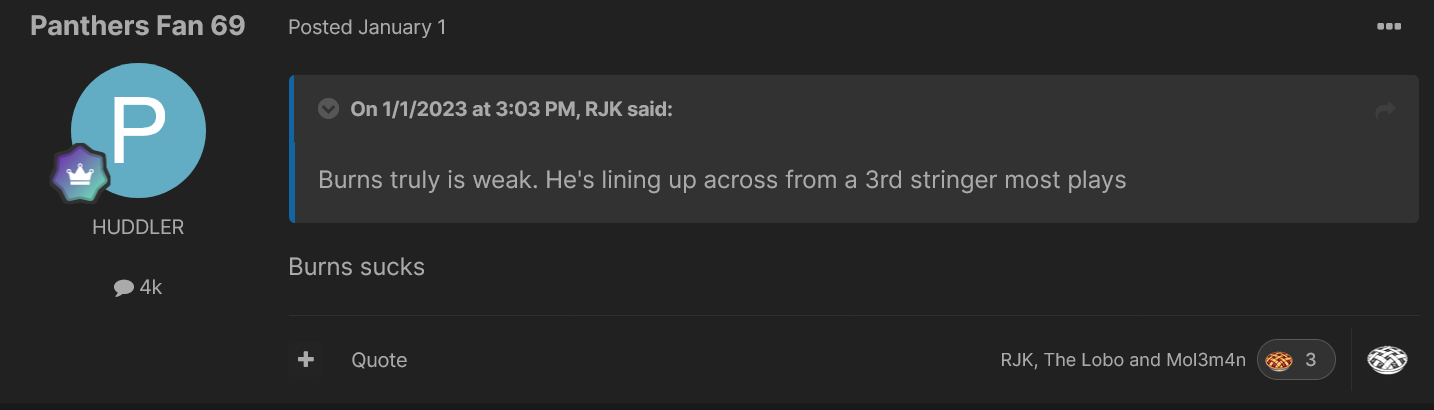1434x410 pixels.
Task: Open Mol3m4n in the reactions list
Action: click(1207, 360)
